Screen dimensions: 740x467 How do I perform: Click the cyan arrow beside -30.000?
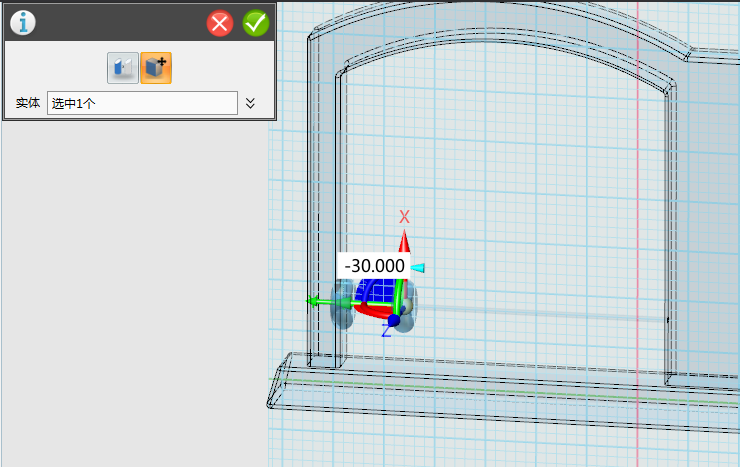tap(418, 267)
